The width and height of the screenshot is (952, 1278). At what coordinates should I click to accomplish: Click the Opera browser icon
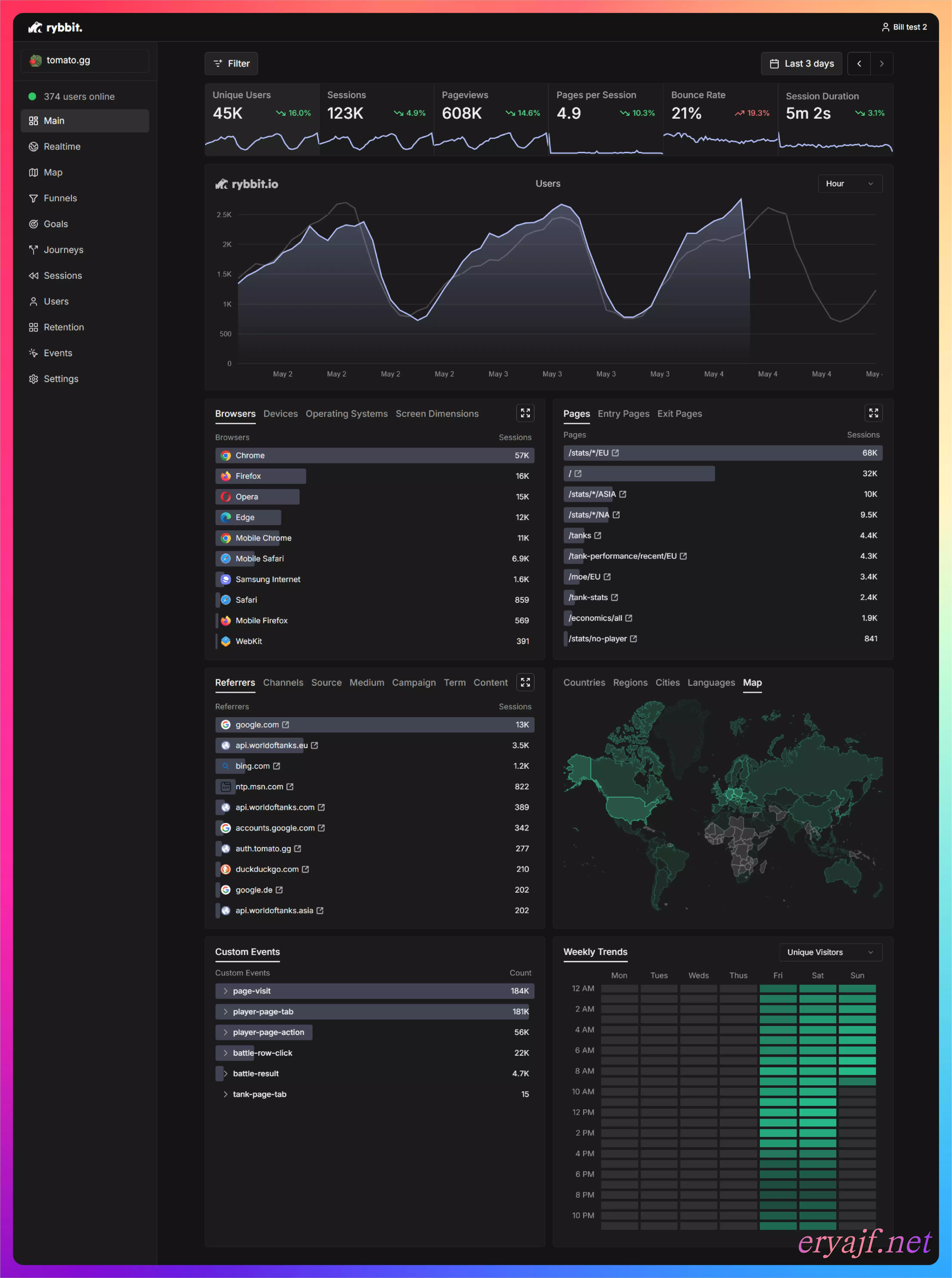tap(226, 497)
